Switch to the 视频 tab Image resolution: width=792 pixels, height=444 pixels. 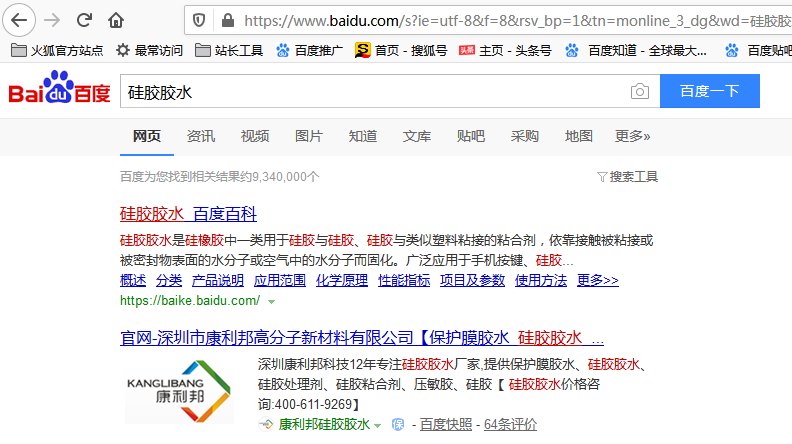255,136
